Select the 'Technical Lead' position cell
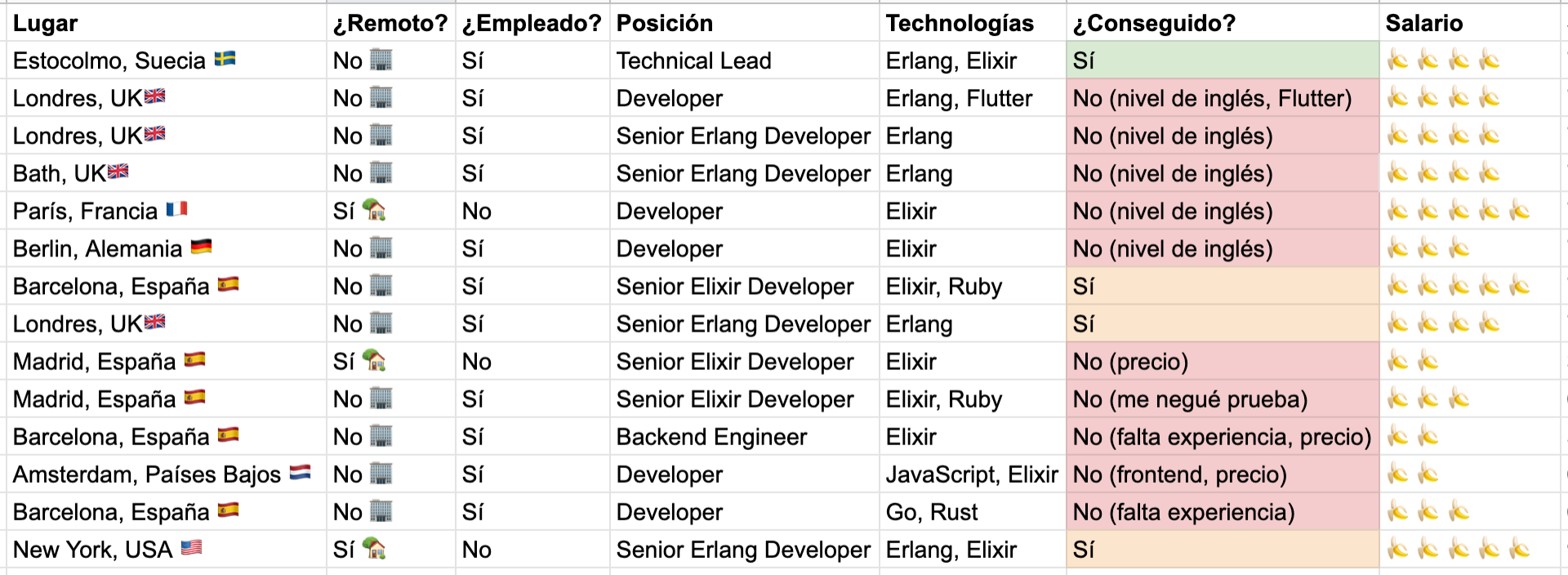The image size is (1568, 575). tap(745, 60)
